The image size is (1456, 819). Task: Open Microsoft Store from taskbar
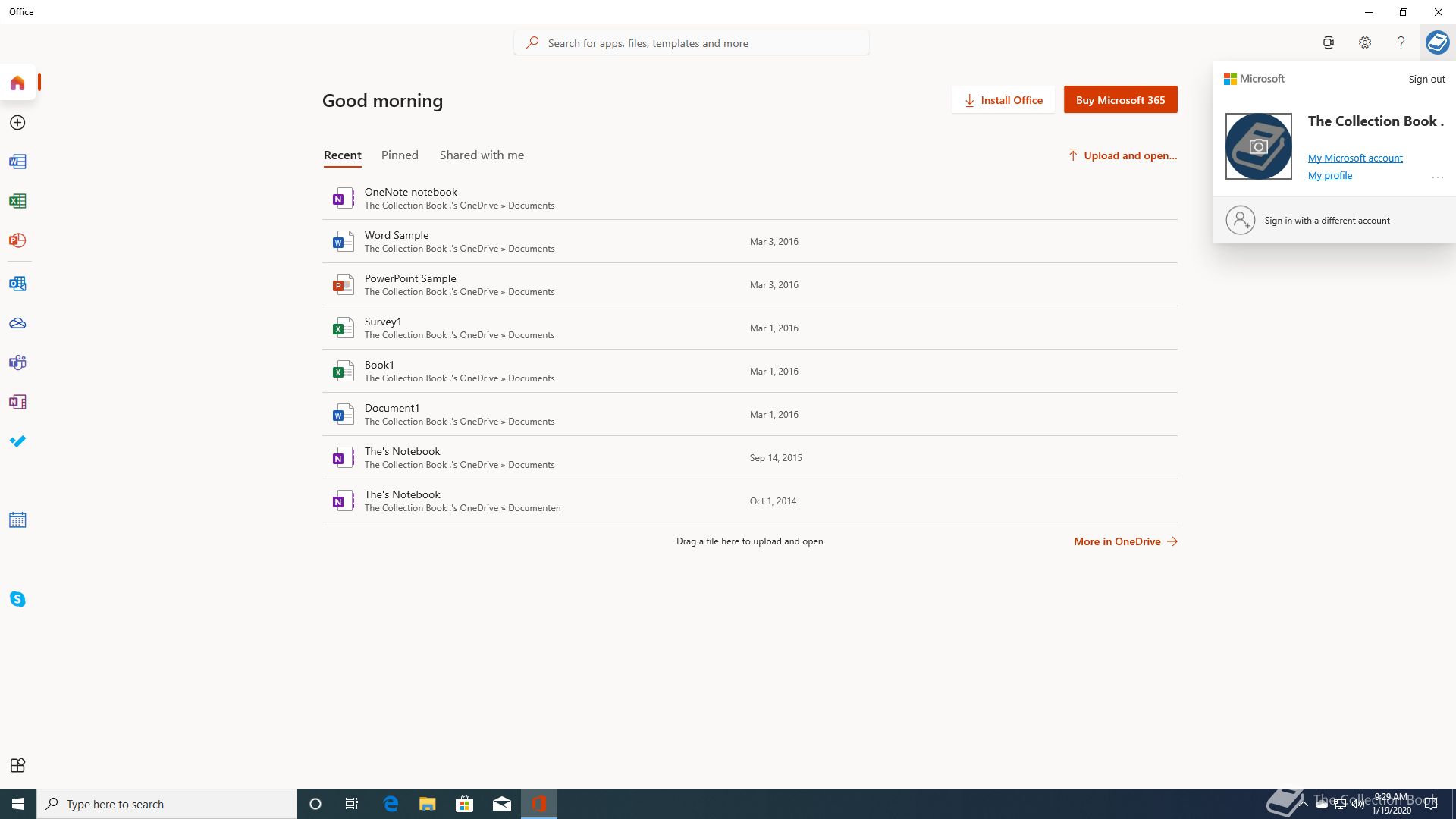pos(465,804)
